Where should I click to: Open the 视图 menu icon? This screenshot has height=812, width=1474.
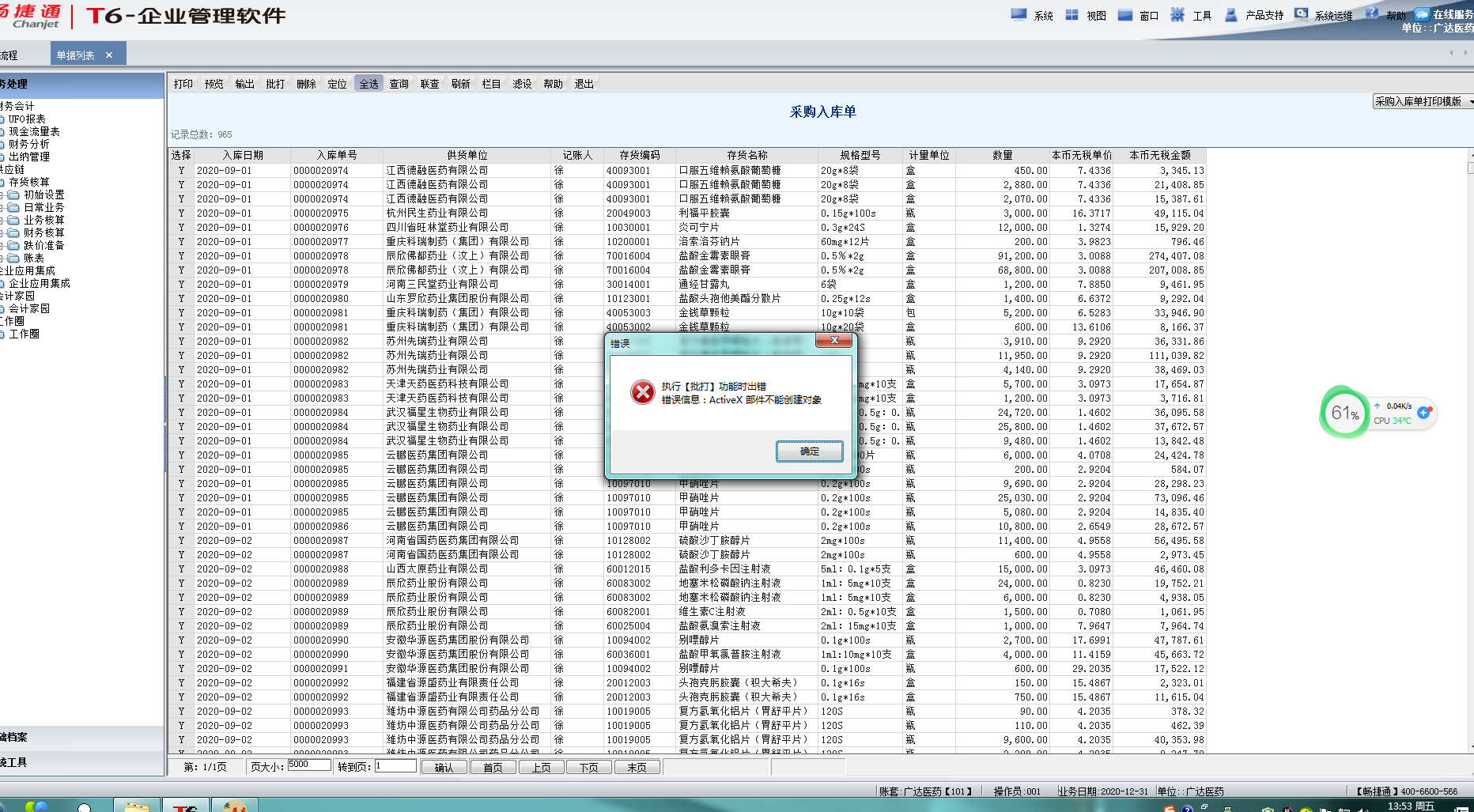tap(1071, 14)
